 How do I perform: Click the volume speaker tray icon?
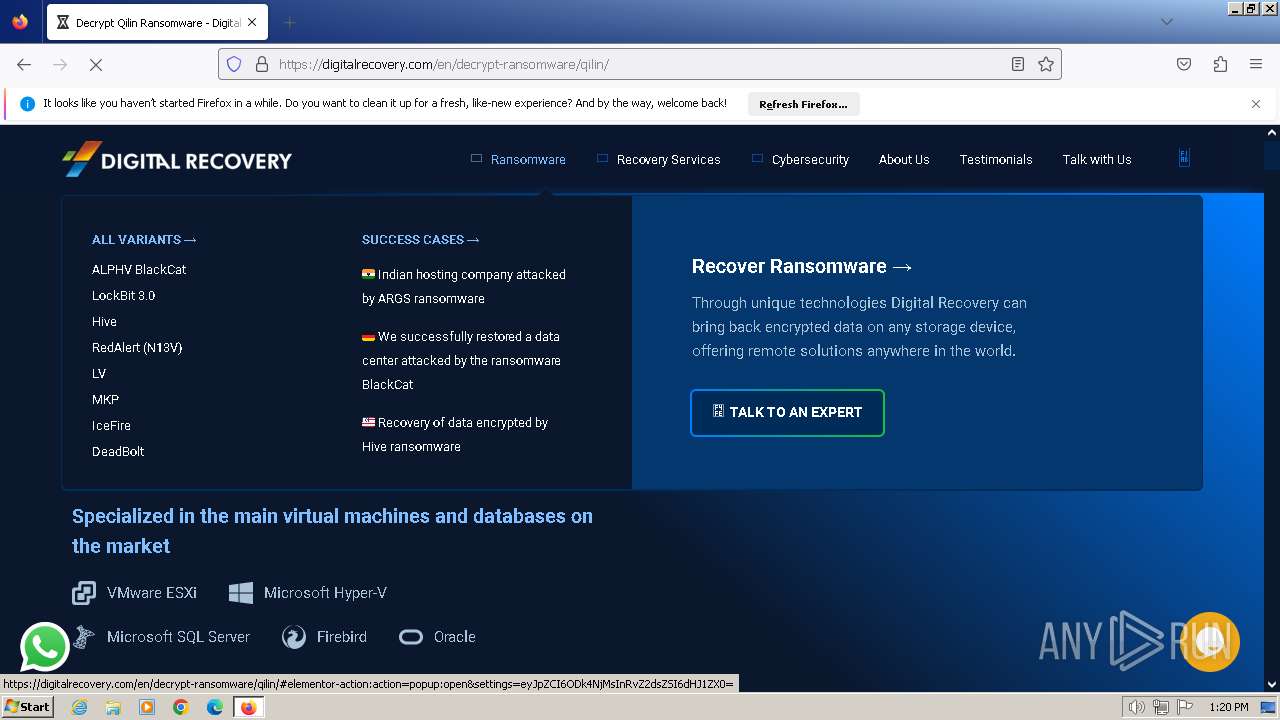(x=1137, y=707)
